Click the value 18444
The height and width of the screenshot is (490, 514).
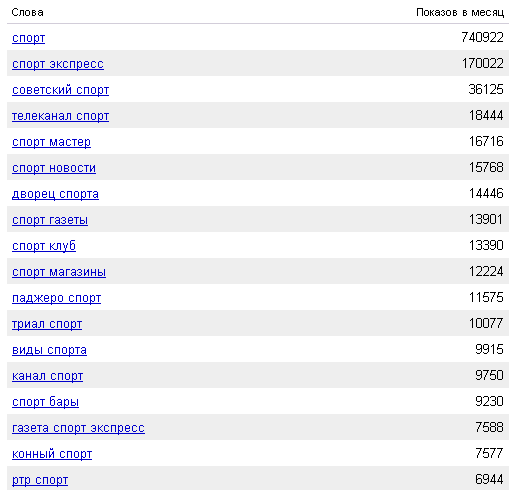[486, 115]
